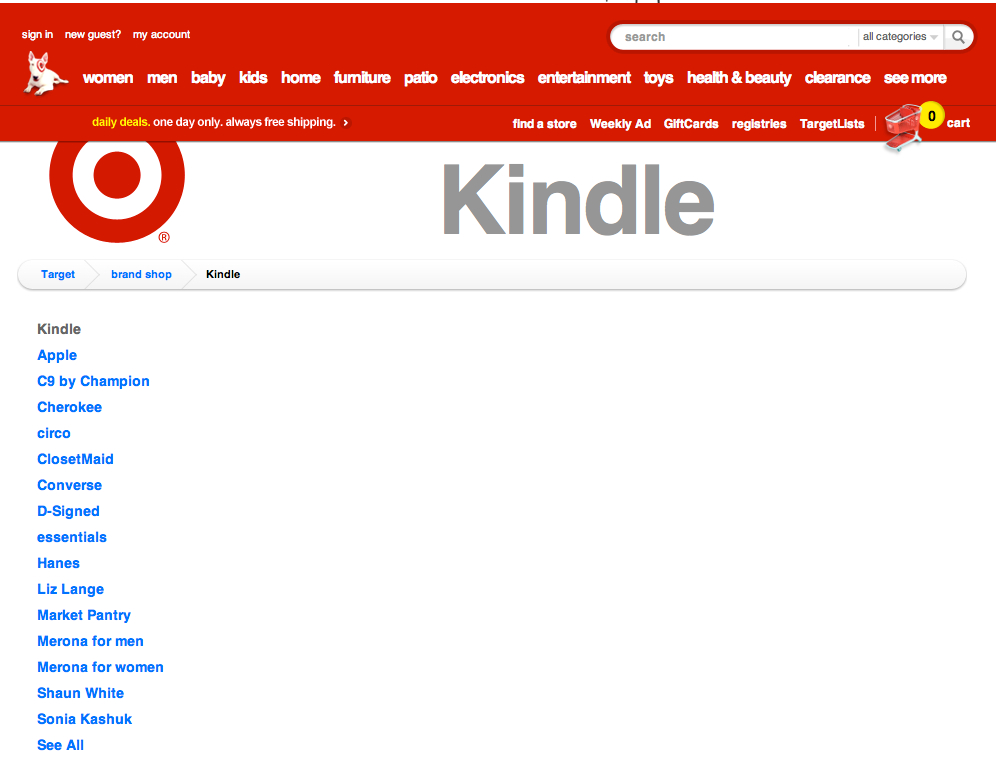Open TargetLists from the red bar

[x=831, y=124]
